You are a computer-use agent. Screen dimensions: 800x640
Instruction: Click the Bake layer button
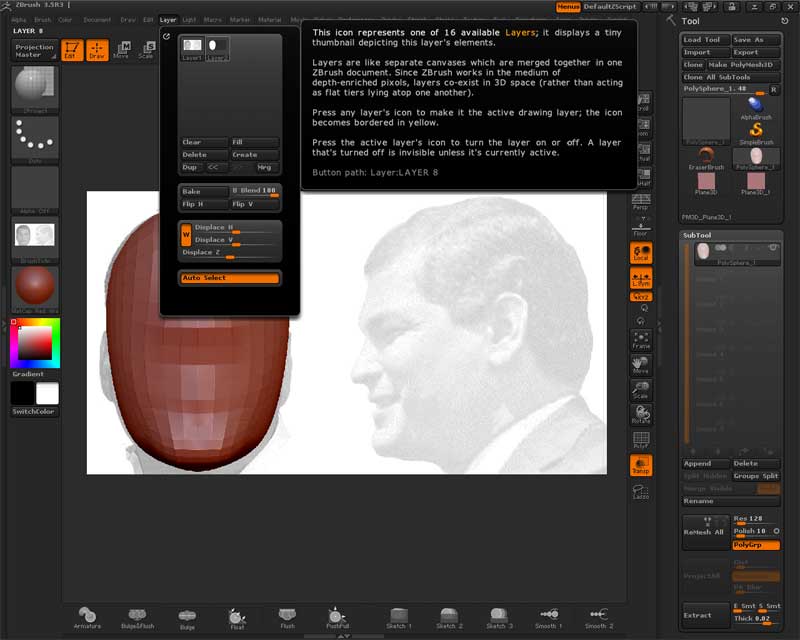click(204, 191)
